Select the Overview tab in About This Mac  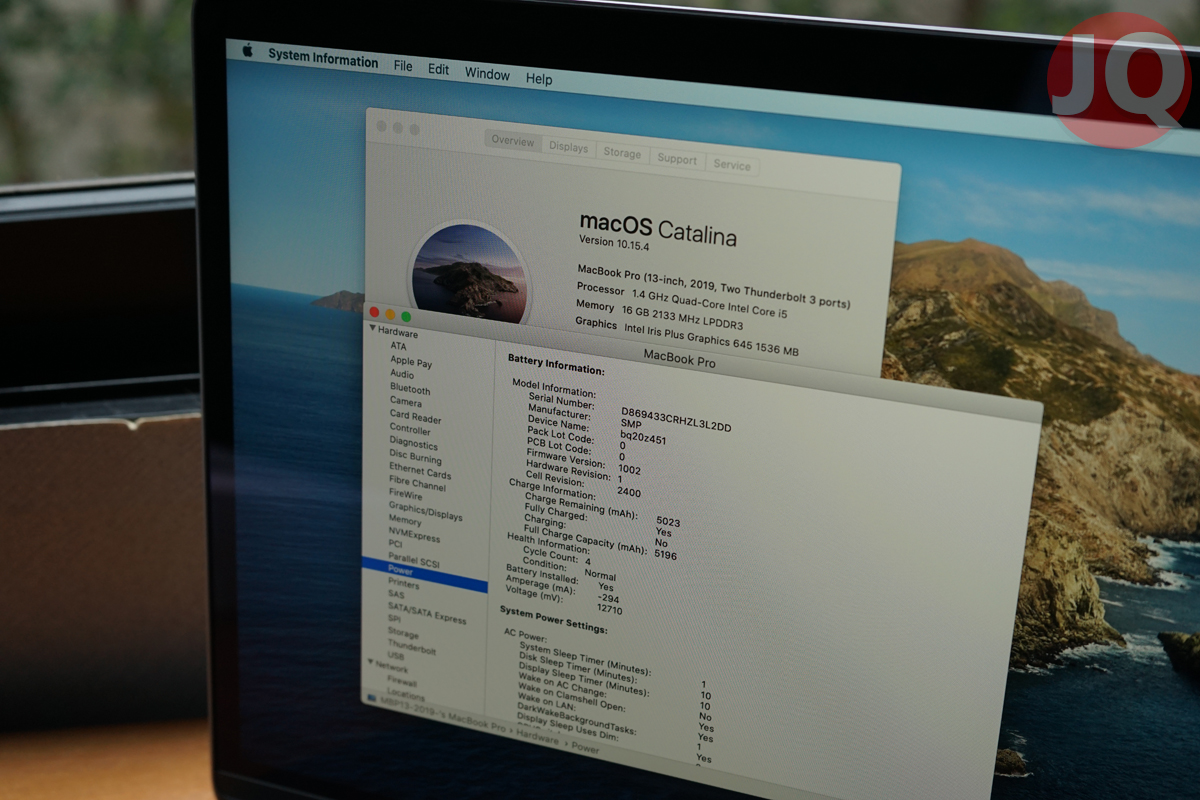[x=513, y=141]
